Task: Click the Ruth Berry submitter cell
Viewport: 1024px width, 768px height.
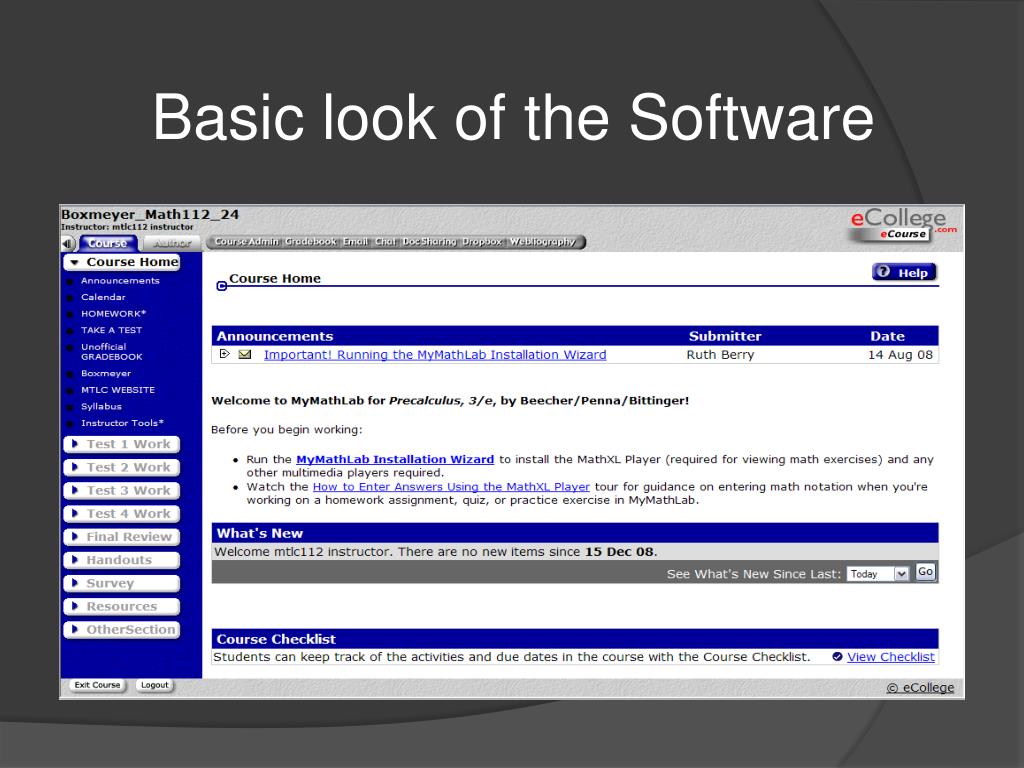Action: pyautogui.click(x=720, y=355)
